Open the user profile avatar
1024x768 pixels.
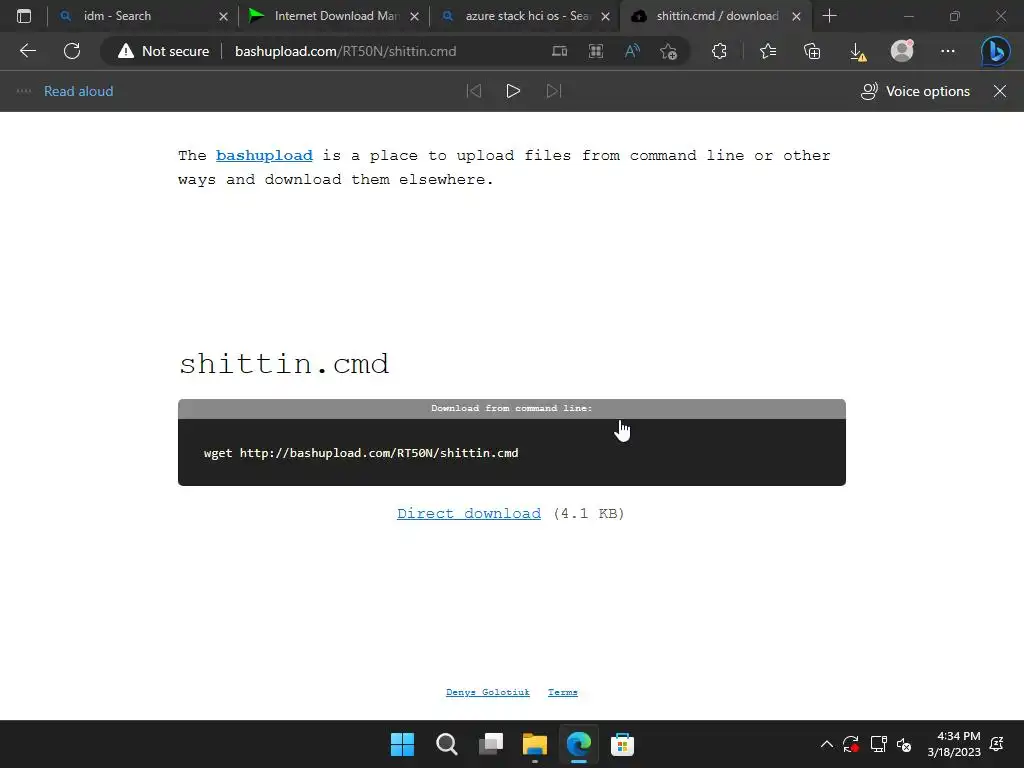coord(902,51)
